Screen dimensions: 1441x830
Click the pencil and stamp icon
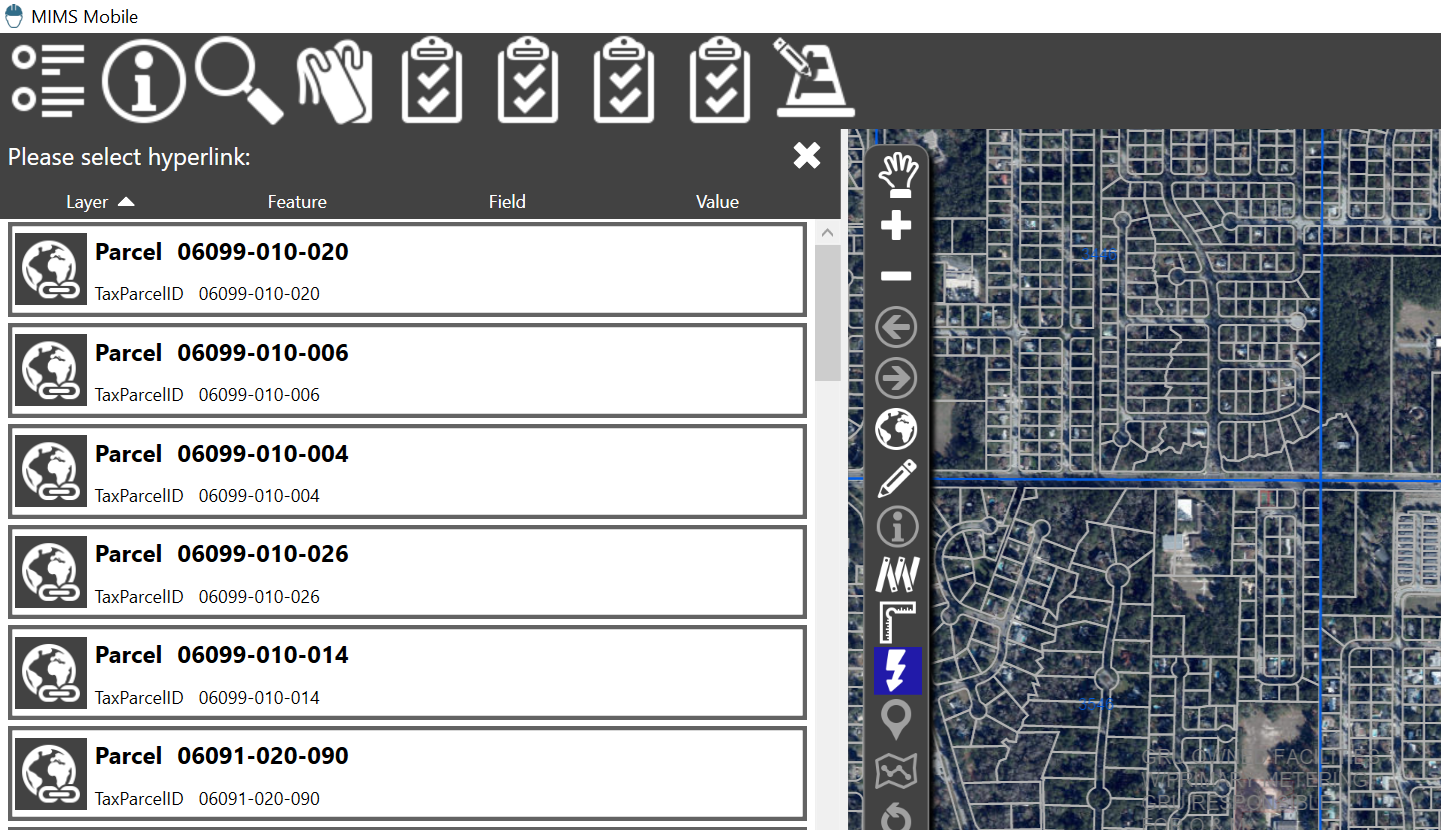click(814, 78)
